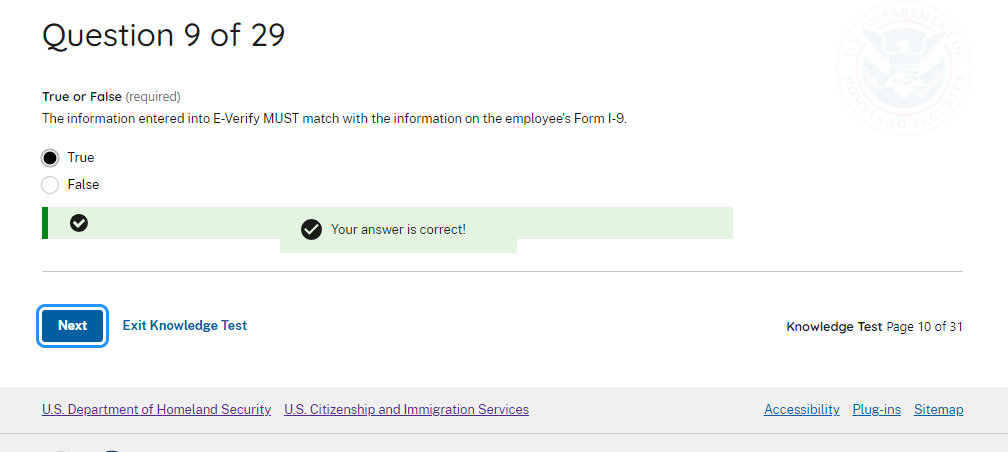Viewport: 1008px width, 452px height.
Task: Click the E-Verify Form I-9 question text
Action: click(x=340, y=118)
